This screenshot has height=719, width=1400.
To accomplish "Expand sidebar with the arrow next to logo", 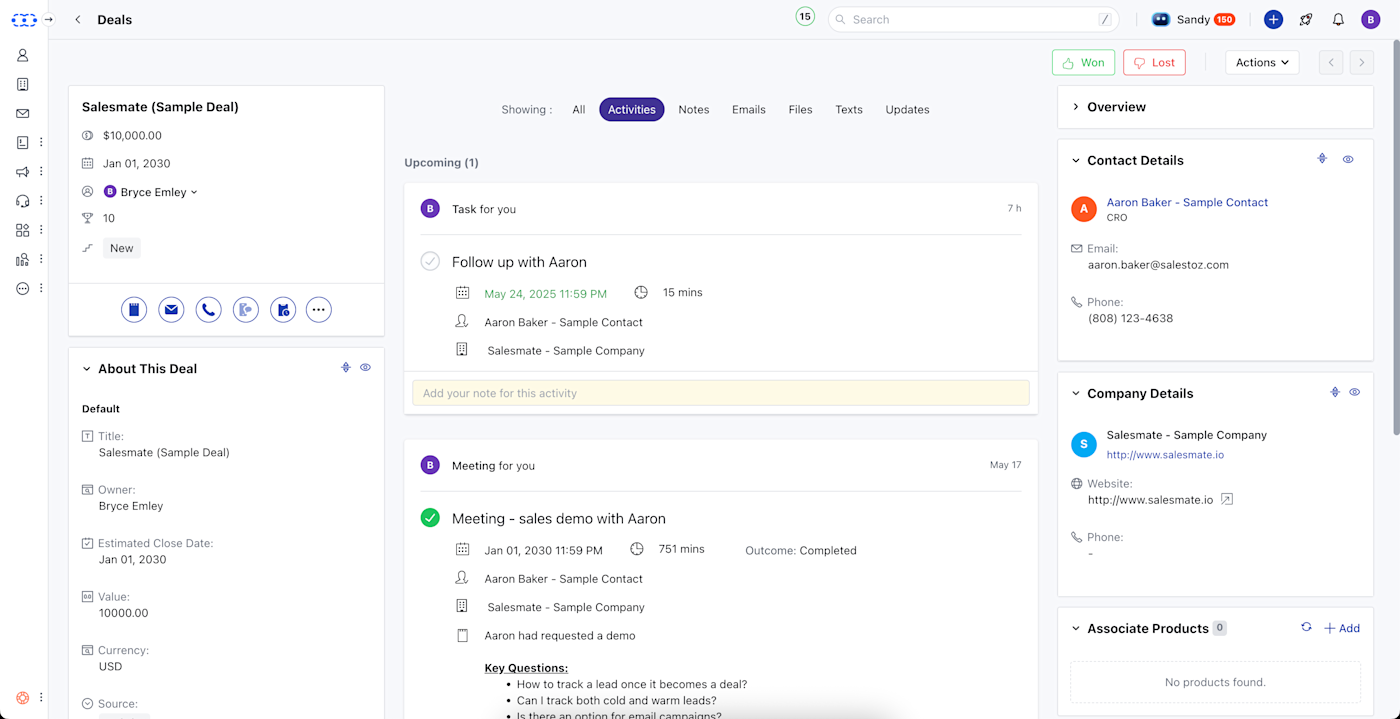I will pos(48,19).
